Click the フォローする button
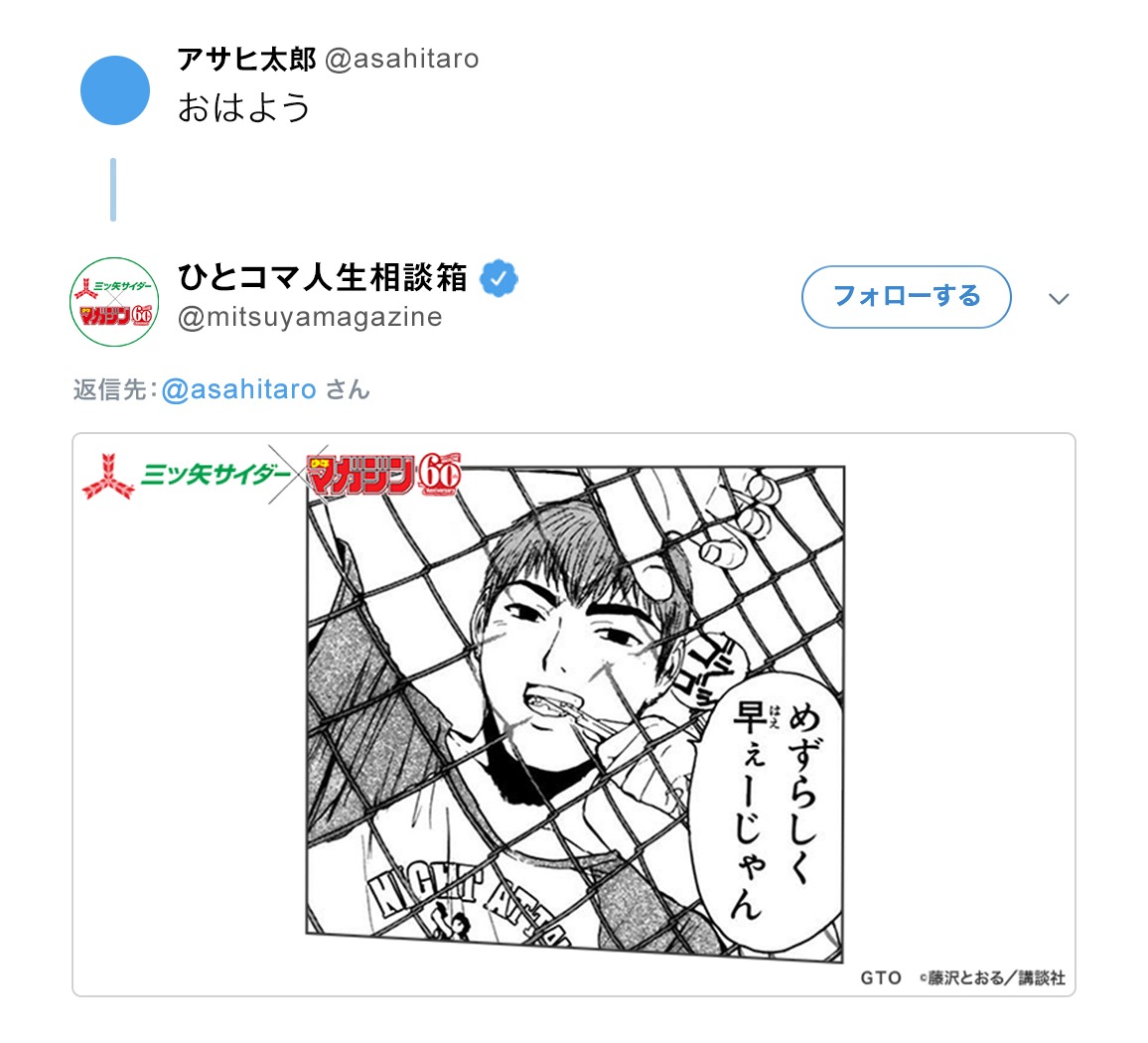The height and width of the screenshot is (1043, 1148). pyautogui.click(x=907, y=297)
